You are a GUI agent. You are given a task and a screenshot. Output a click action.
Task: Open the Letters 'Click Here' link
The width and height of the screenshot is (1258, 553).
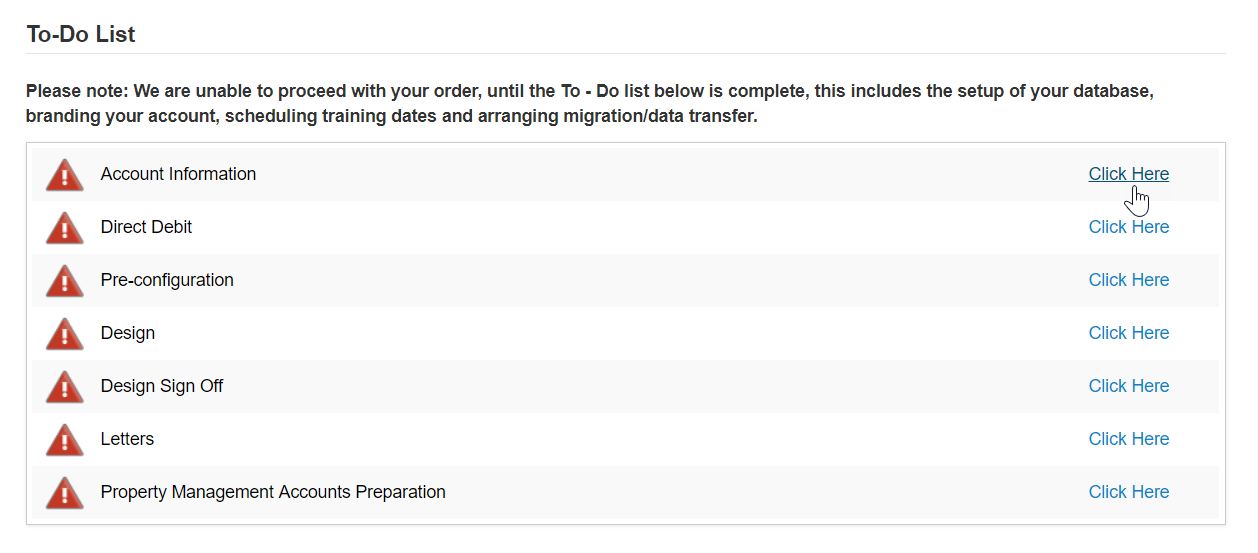tap(1128, 439)
